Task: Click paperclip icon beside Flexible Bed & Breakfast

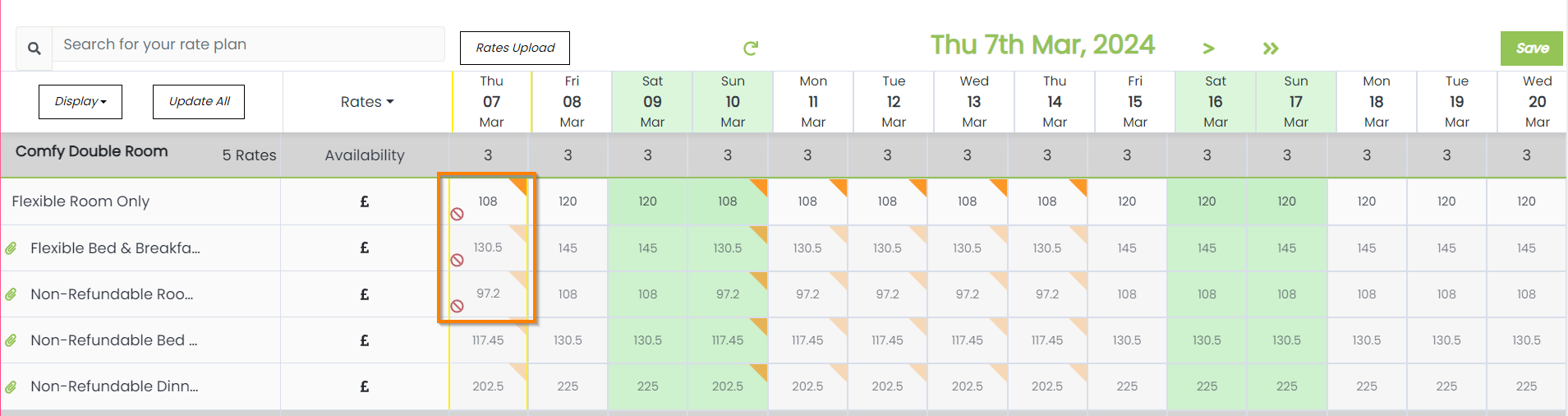Action: [11, 248]
